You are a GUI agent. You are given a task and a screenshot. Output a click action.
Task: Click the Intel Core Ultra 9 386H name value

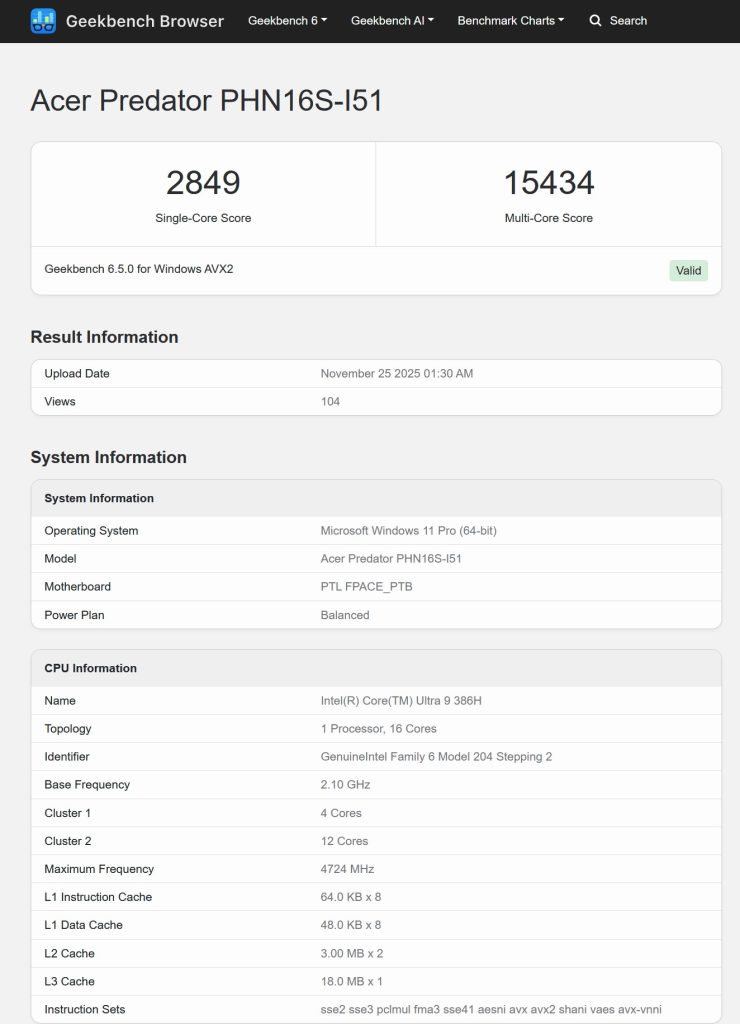pyautogui.click(x=401, y=701)
